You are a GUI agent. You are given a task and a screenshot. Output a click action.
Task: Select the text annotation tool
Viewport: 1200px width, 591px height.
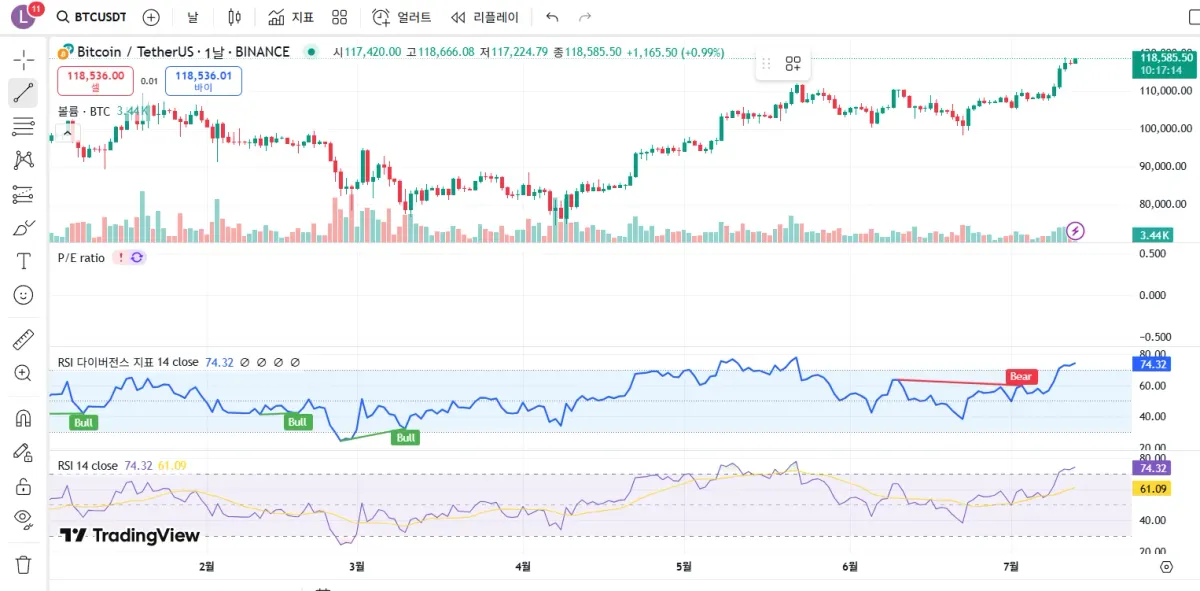click(23, 261)
